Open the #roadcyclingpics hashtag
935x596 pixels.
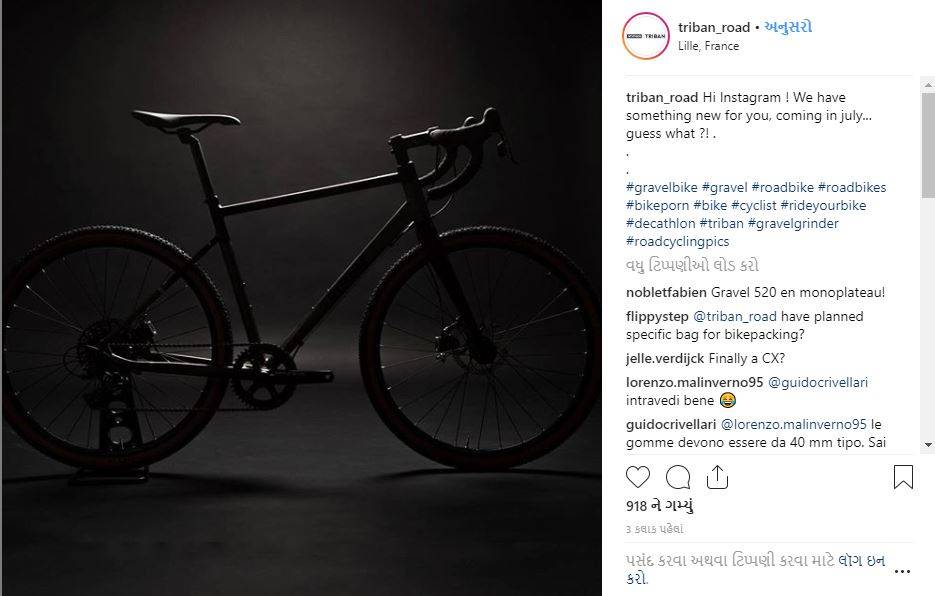point(677,241)
